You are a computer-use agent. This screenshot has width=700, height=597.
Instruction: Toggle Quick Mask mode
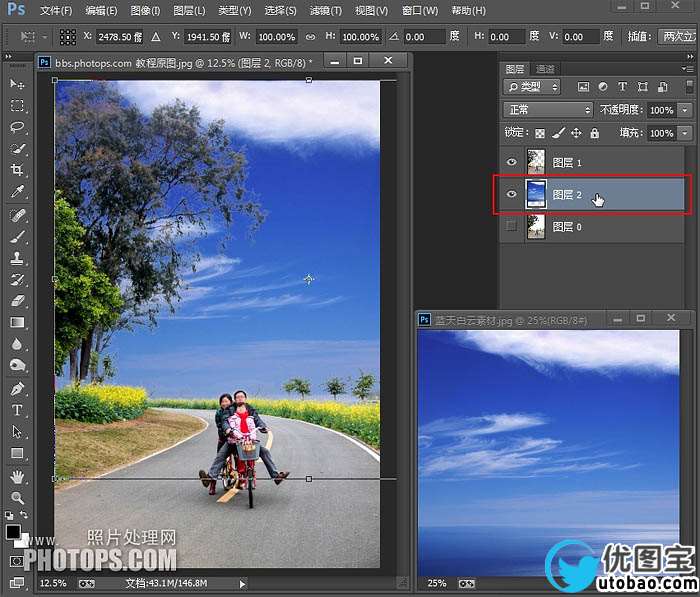click(x=17, y=561)
